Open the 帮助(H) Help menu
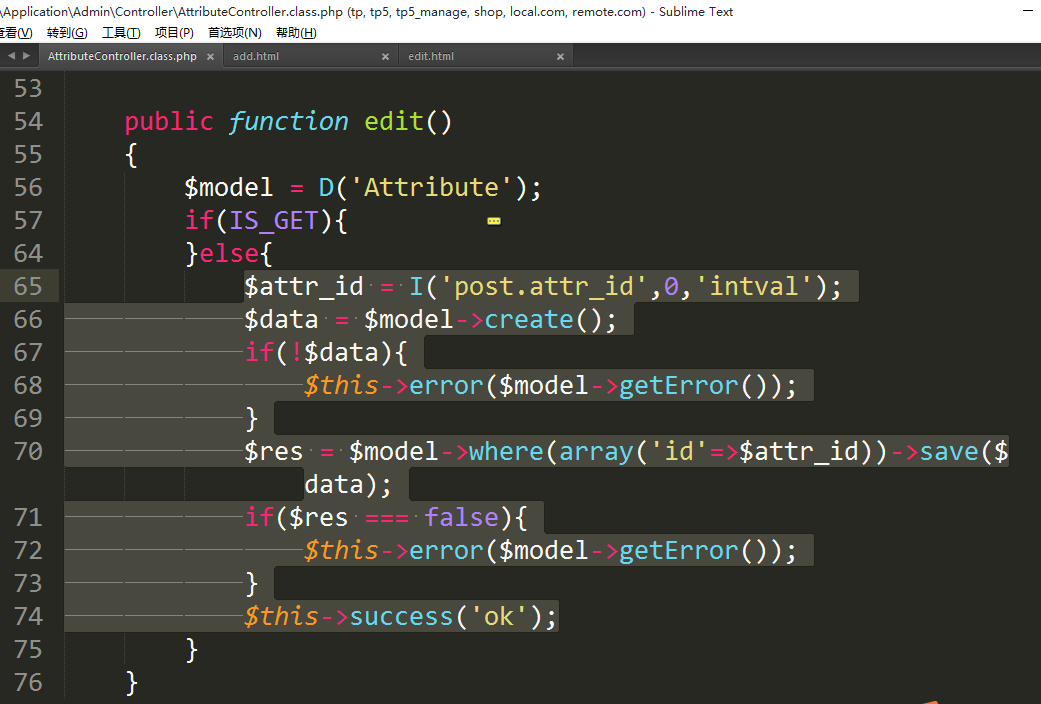The image size is (1041, 704). pos(295,33)
